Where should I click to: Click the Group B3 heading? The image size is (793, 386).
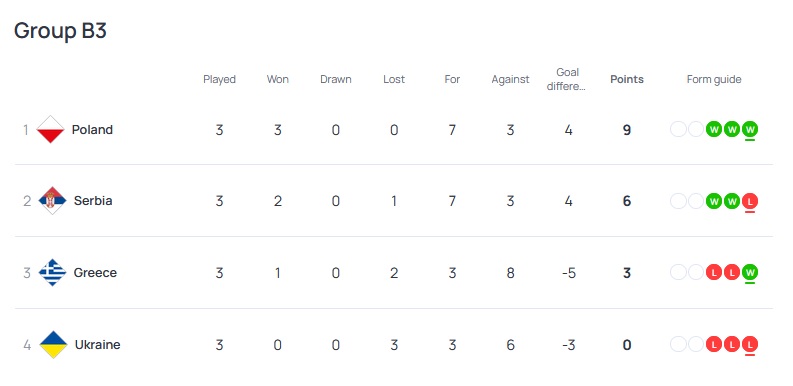(60, 31)
